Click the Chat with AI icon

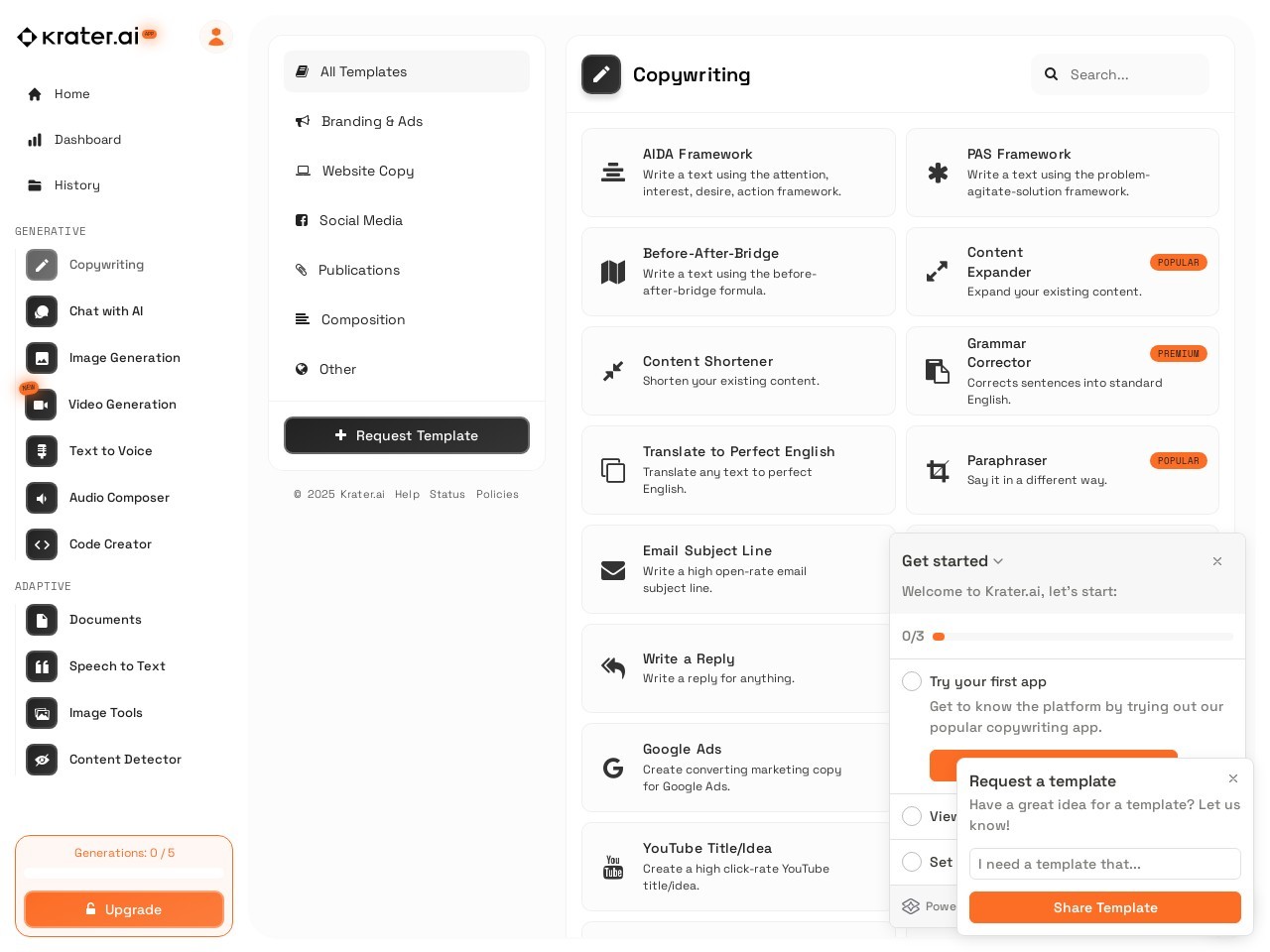pyautogui.click(x=42, y=311)
